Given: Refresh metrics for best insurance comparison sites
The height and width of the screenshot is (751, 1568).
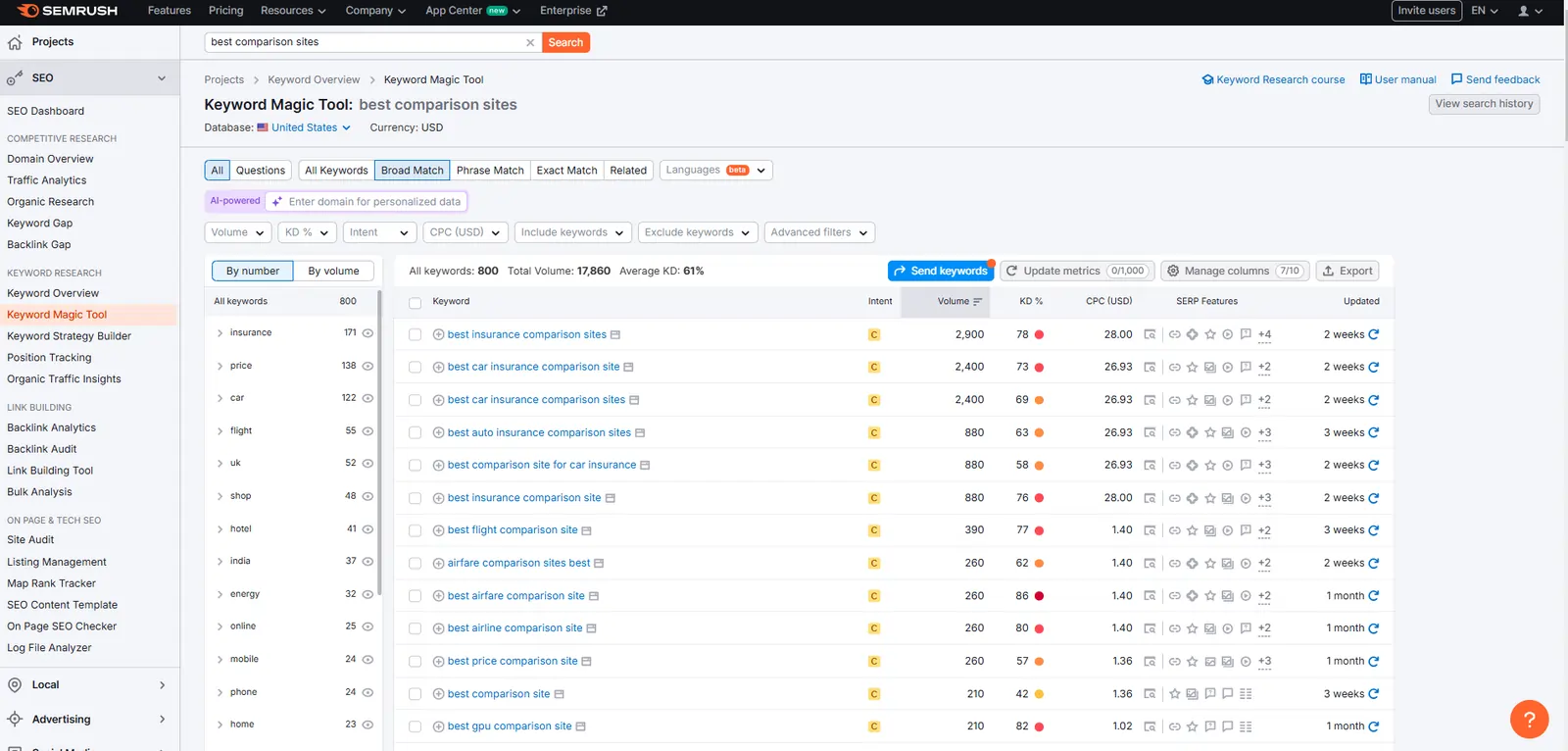Looking at the screenshot, I should [x=1374, y=334].
